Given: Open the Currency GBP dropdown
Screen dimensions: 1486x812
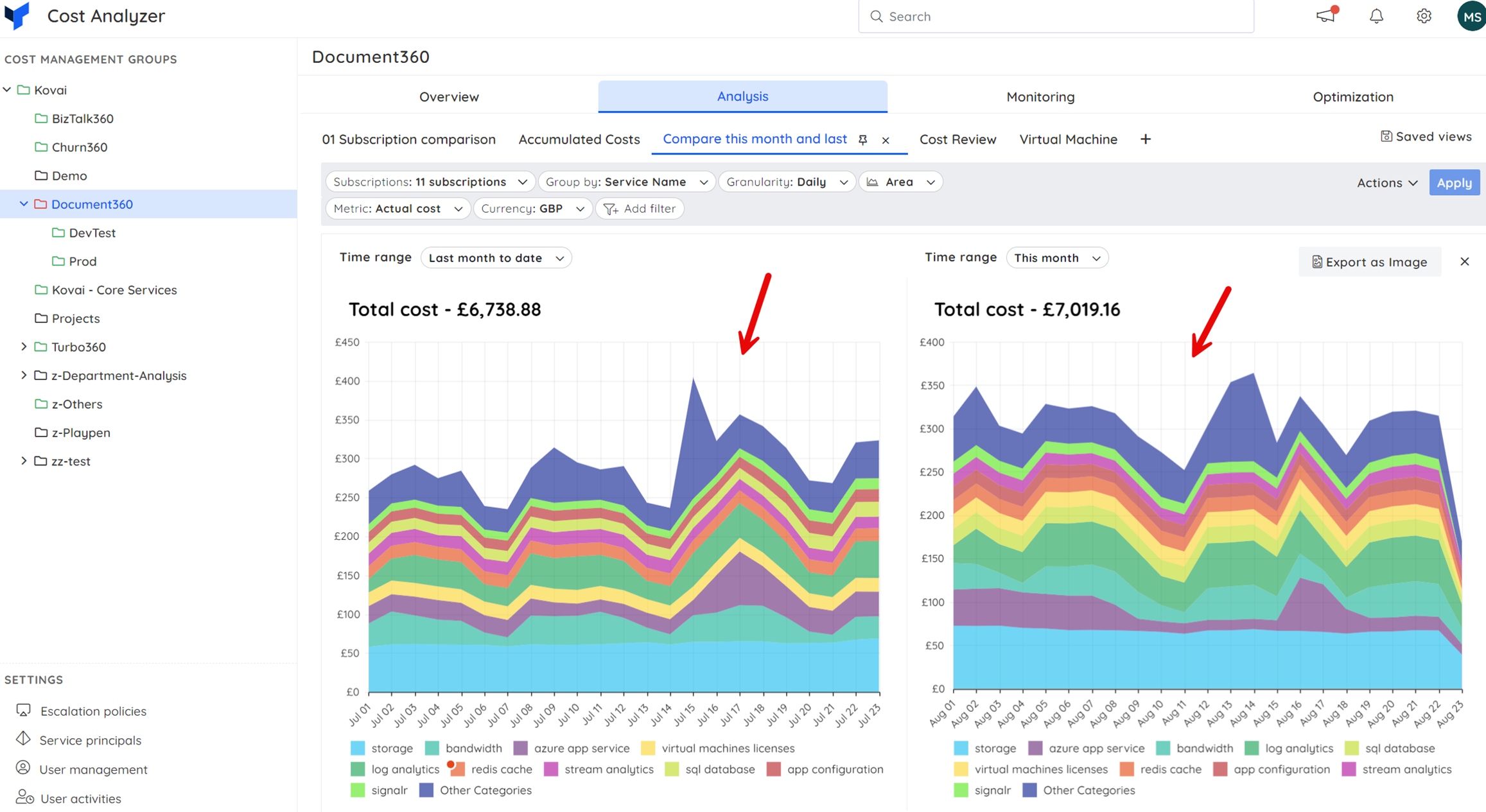Looking at the screenshot, I should click(x=532, y=209).
